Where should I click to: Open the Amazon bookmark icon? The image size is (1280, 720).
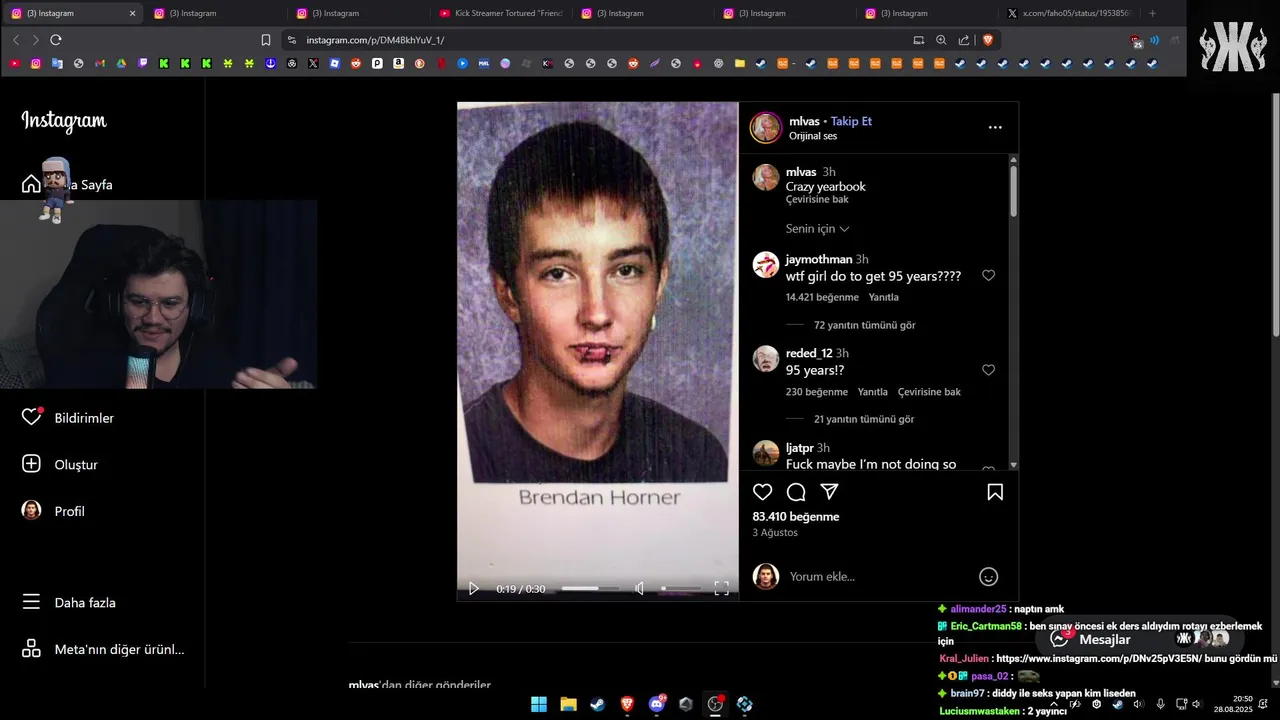coord(398,63)
